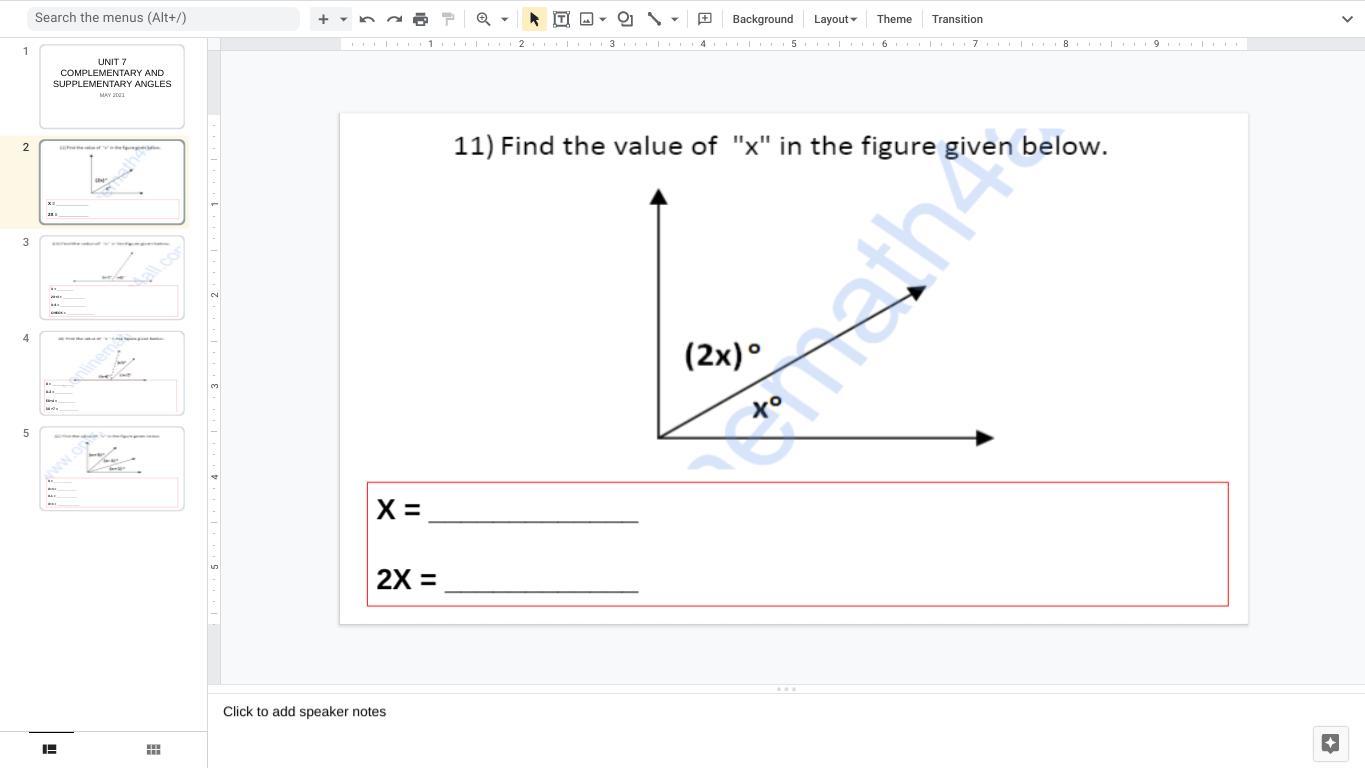Viewport: 1365px width, 768px height.
Task: Select the Shape tool
Action: (625, 19)
